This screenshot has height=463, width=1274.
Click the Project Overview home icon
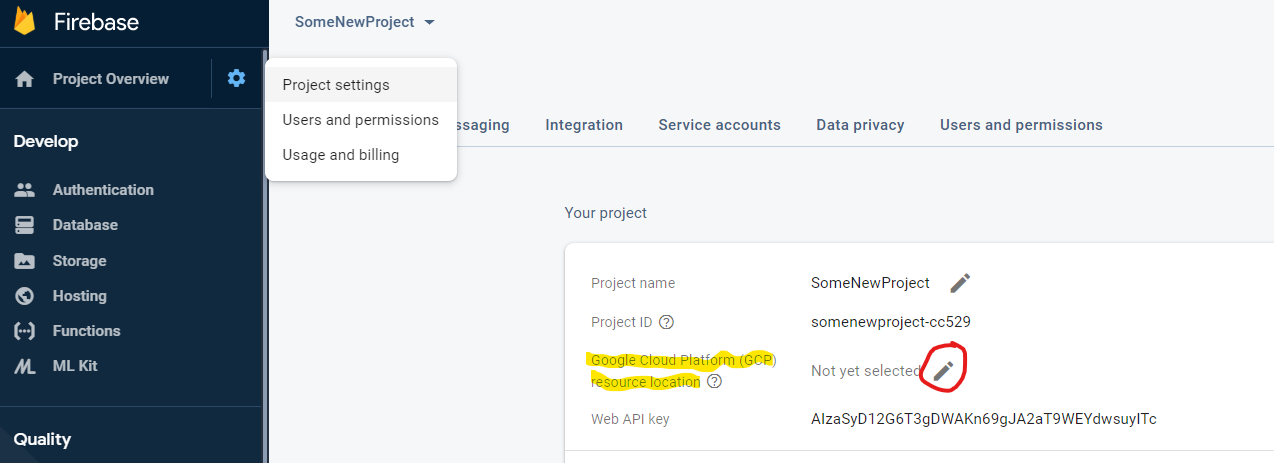click(25, 79)
